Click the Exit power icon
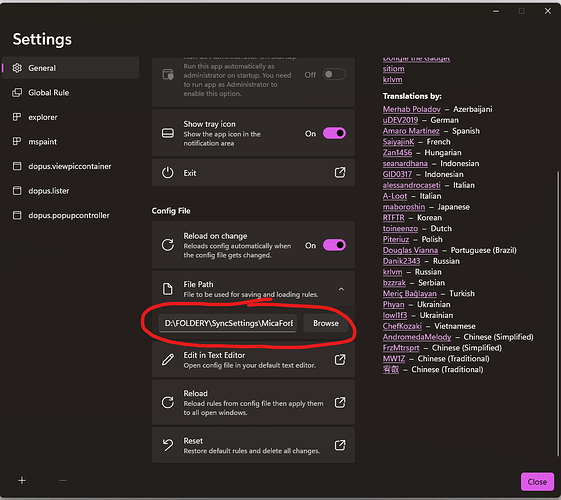The height and width of the screenshot is (500, 561). 167,173
